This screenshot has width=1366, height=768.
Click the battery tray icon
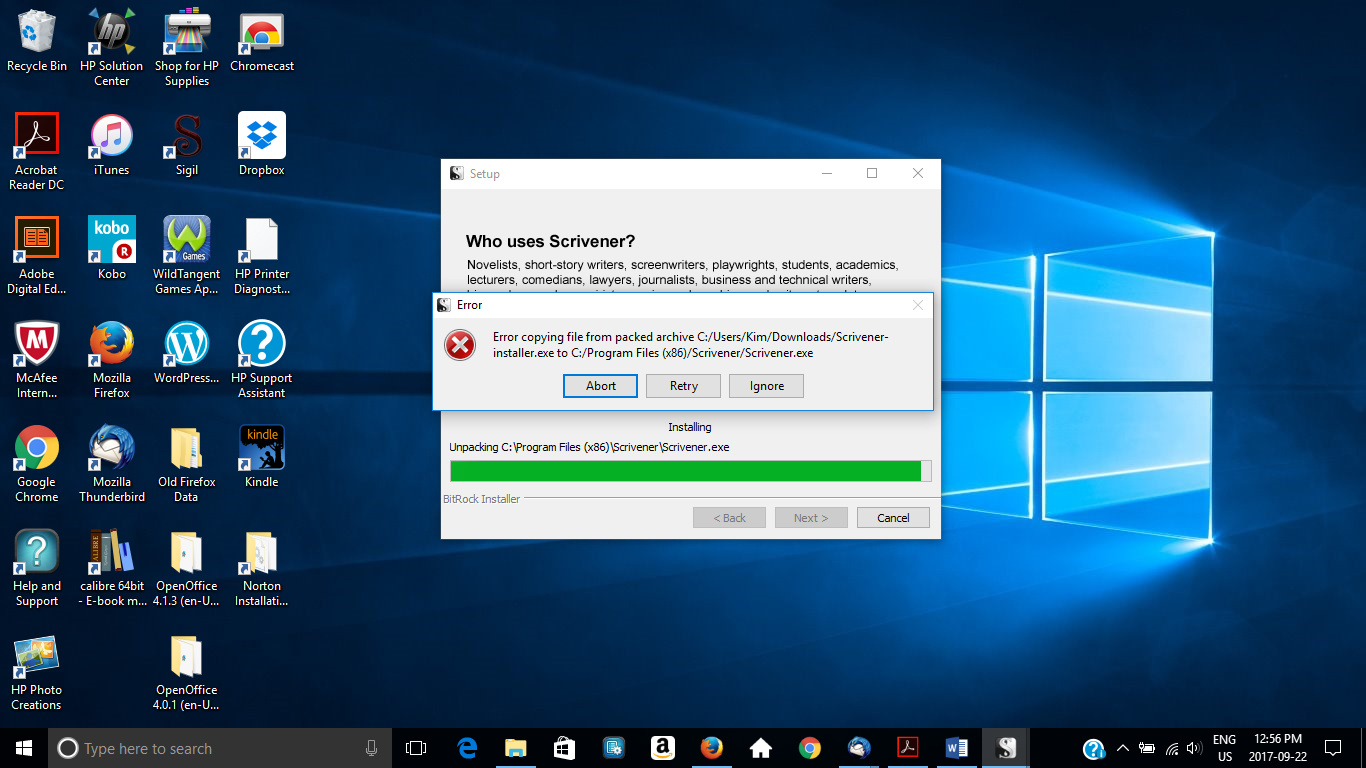coord(1147,748)
